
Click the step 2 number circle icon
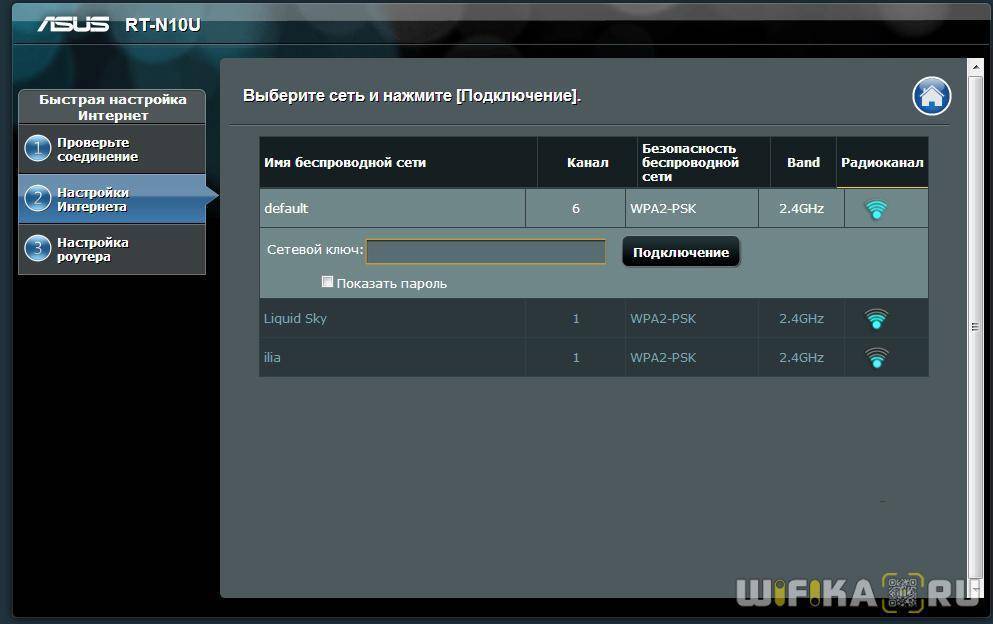pos(37,199)
